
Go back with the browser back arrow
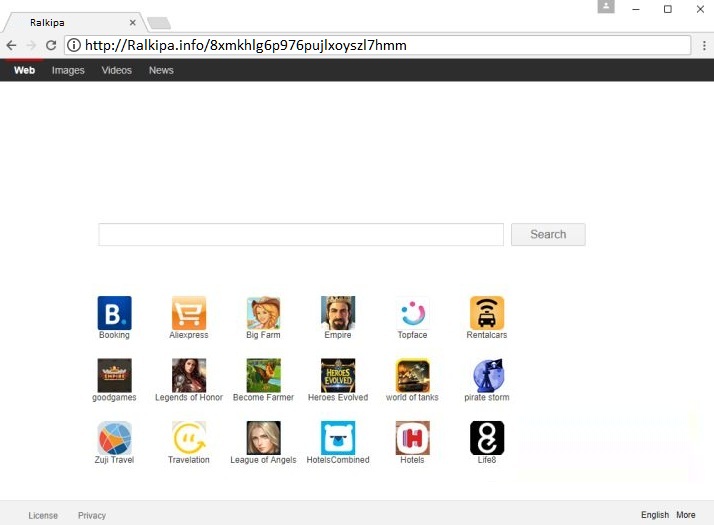click(x=11, y=45)
